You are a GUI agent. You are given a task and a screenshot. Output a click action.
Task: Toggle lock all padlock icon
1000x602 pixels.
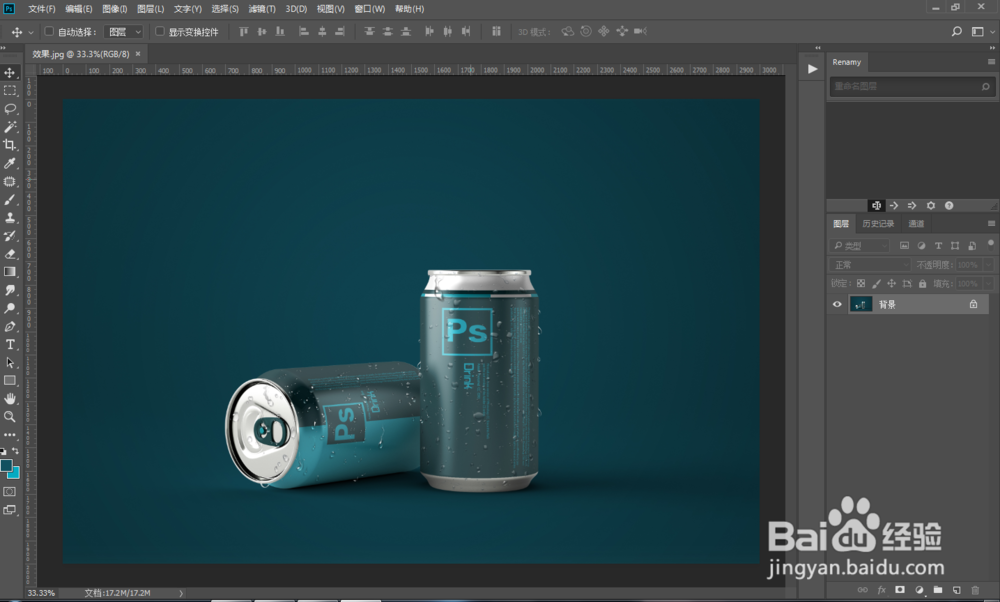click(922, 284)
